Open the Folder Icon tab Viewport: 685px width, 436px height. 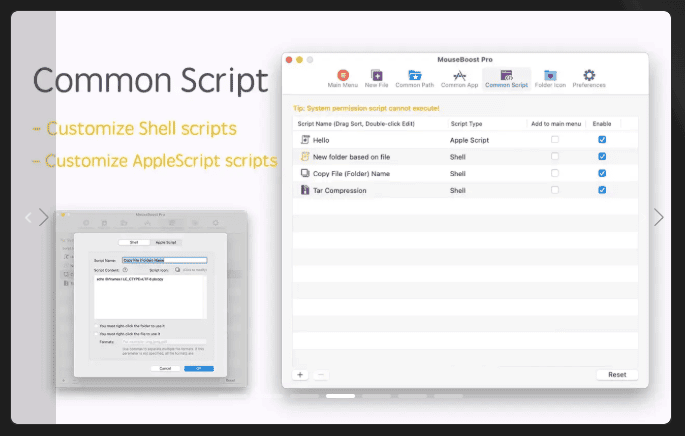pos(550,79)
